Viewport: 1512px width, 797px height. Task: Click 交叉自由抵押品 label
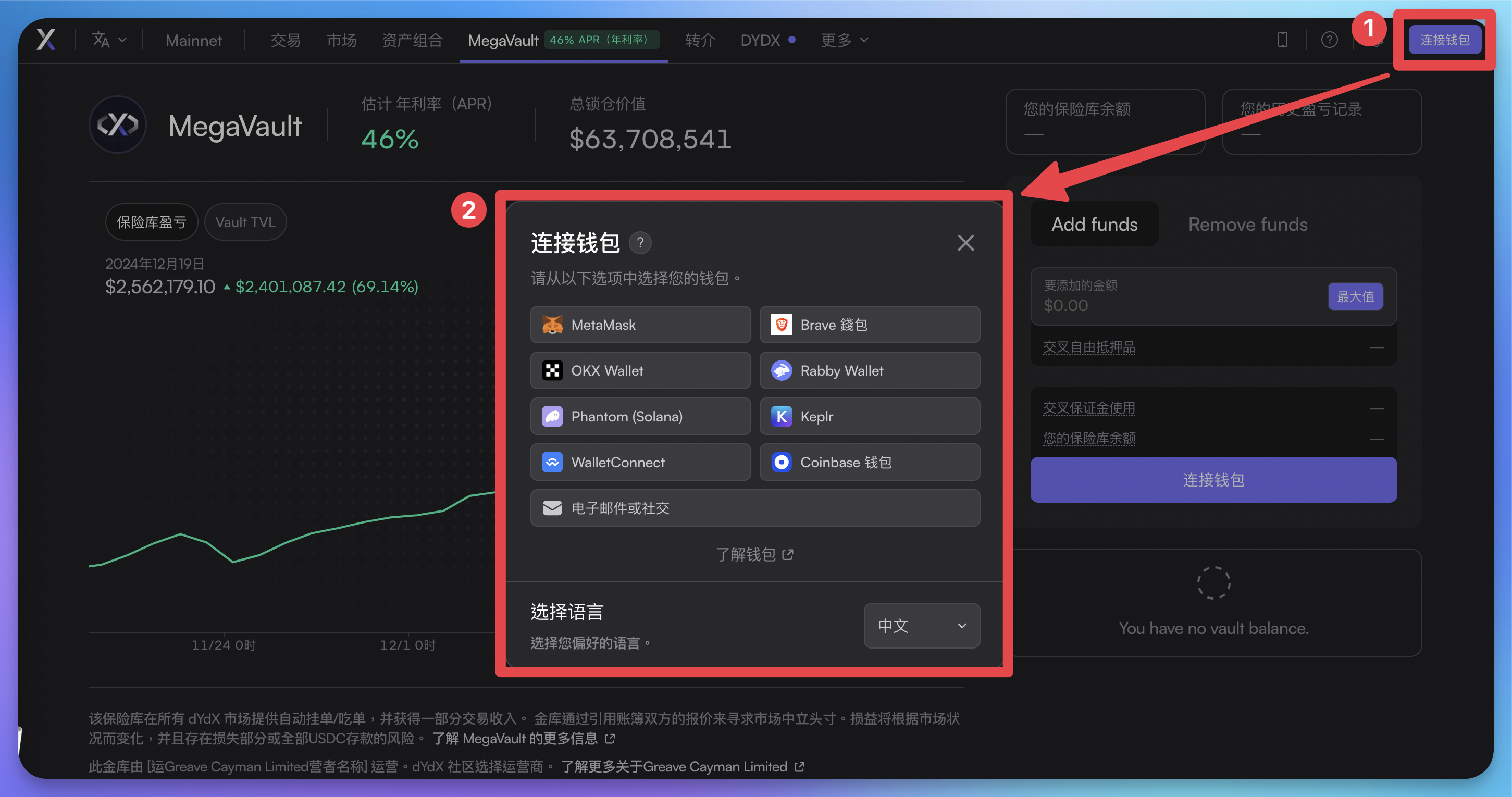point(1089,347)
